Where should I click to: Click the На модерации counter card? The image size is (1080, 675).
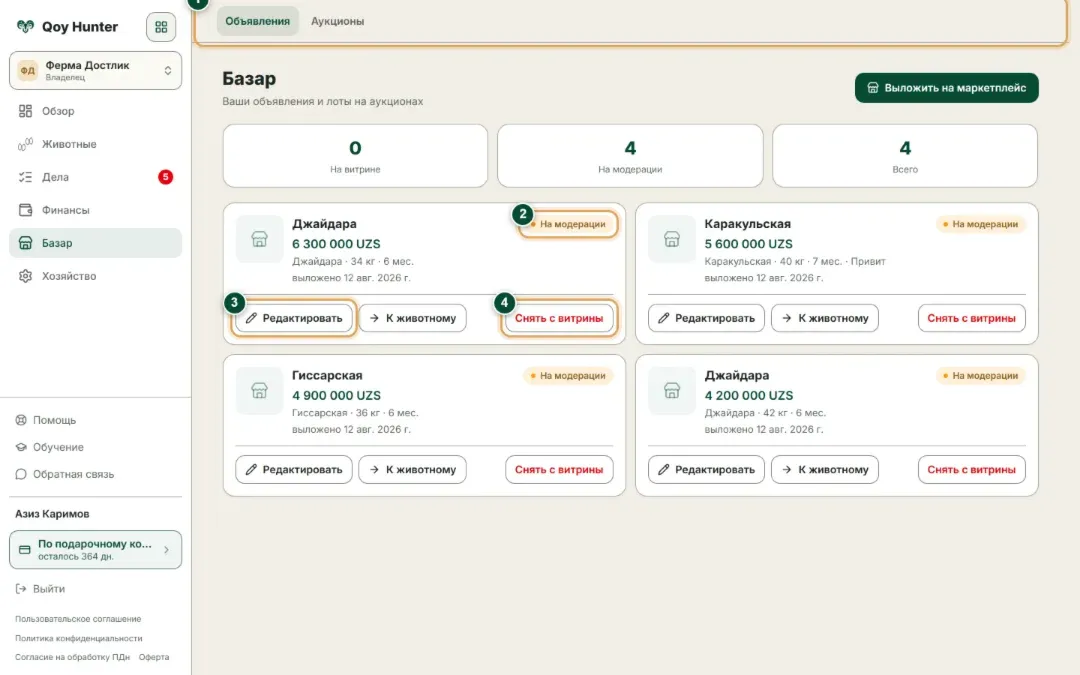point(630,156)
